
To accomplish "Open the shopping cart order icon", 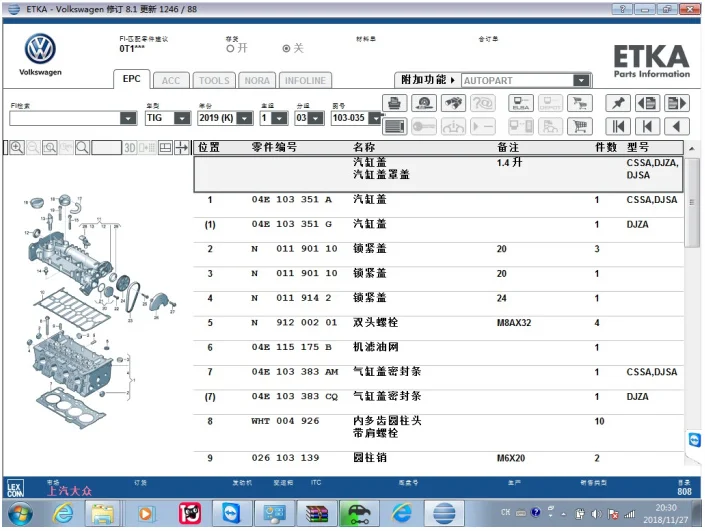I will tap(580, 127).
